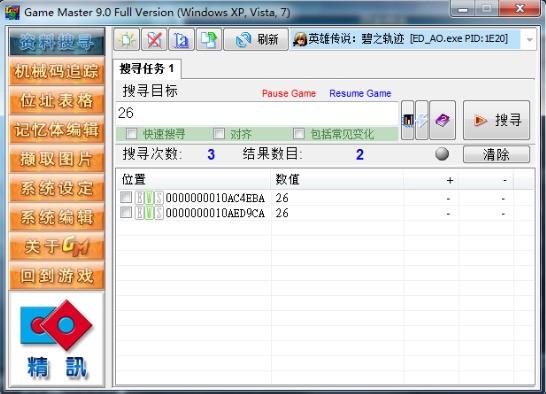Click the gray round status indicator
This screenshot has width=546, height=394.
(x=442, y=154)
